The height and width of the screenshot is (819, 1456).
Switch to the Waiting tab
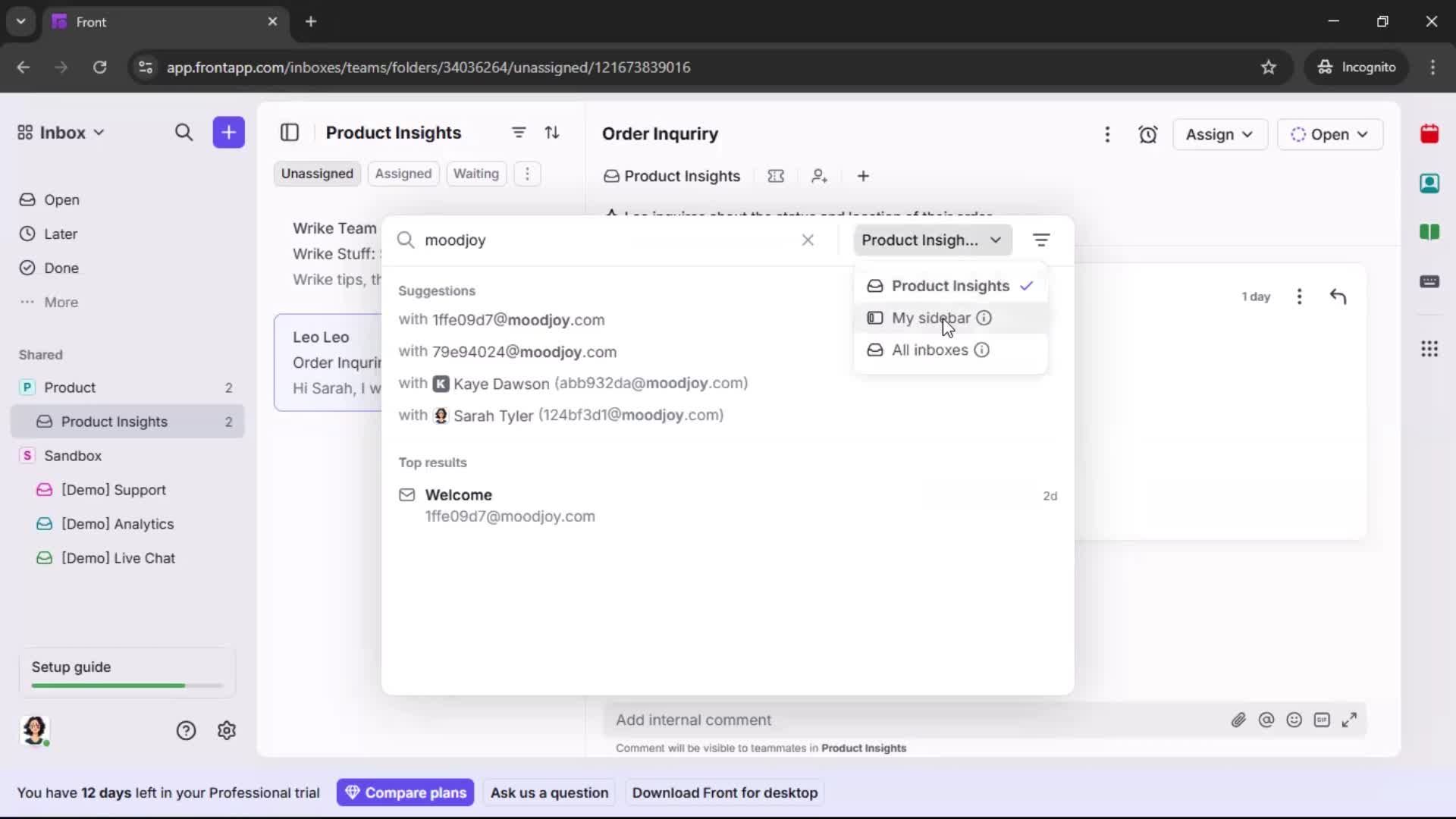pos(475,174)
